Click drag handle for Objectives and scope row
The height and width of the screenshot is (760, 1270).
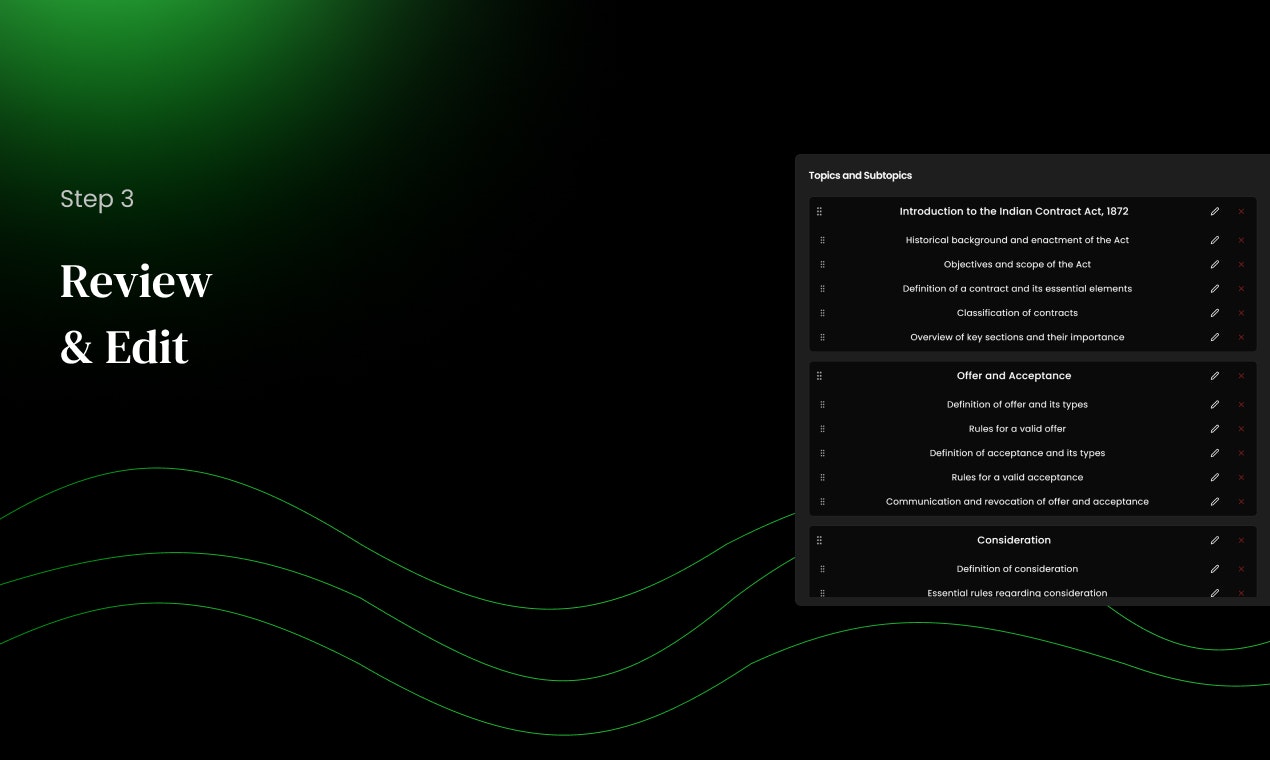tap(822, 264)
